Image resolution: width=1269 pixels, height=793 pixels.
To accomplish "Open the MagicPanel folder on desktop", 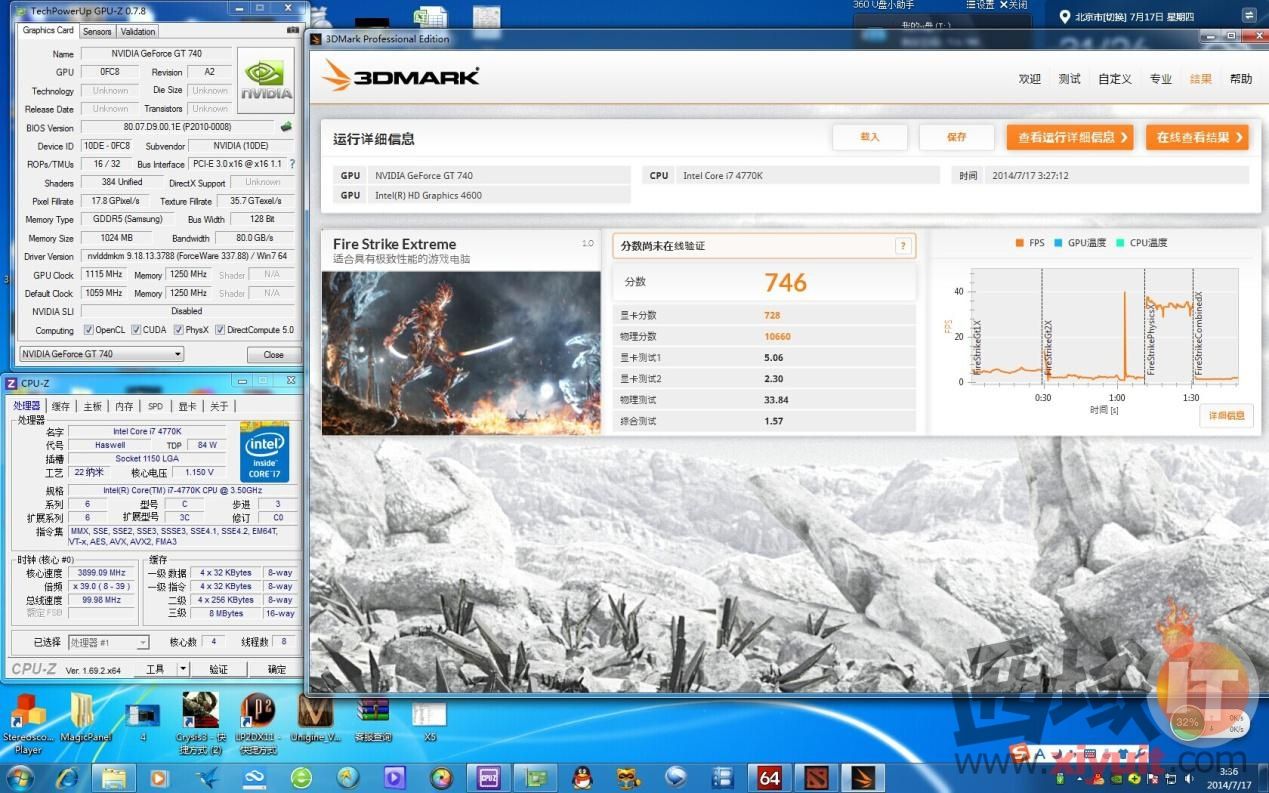I will pyautogui.click(x=84, y=719).
